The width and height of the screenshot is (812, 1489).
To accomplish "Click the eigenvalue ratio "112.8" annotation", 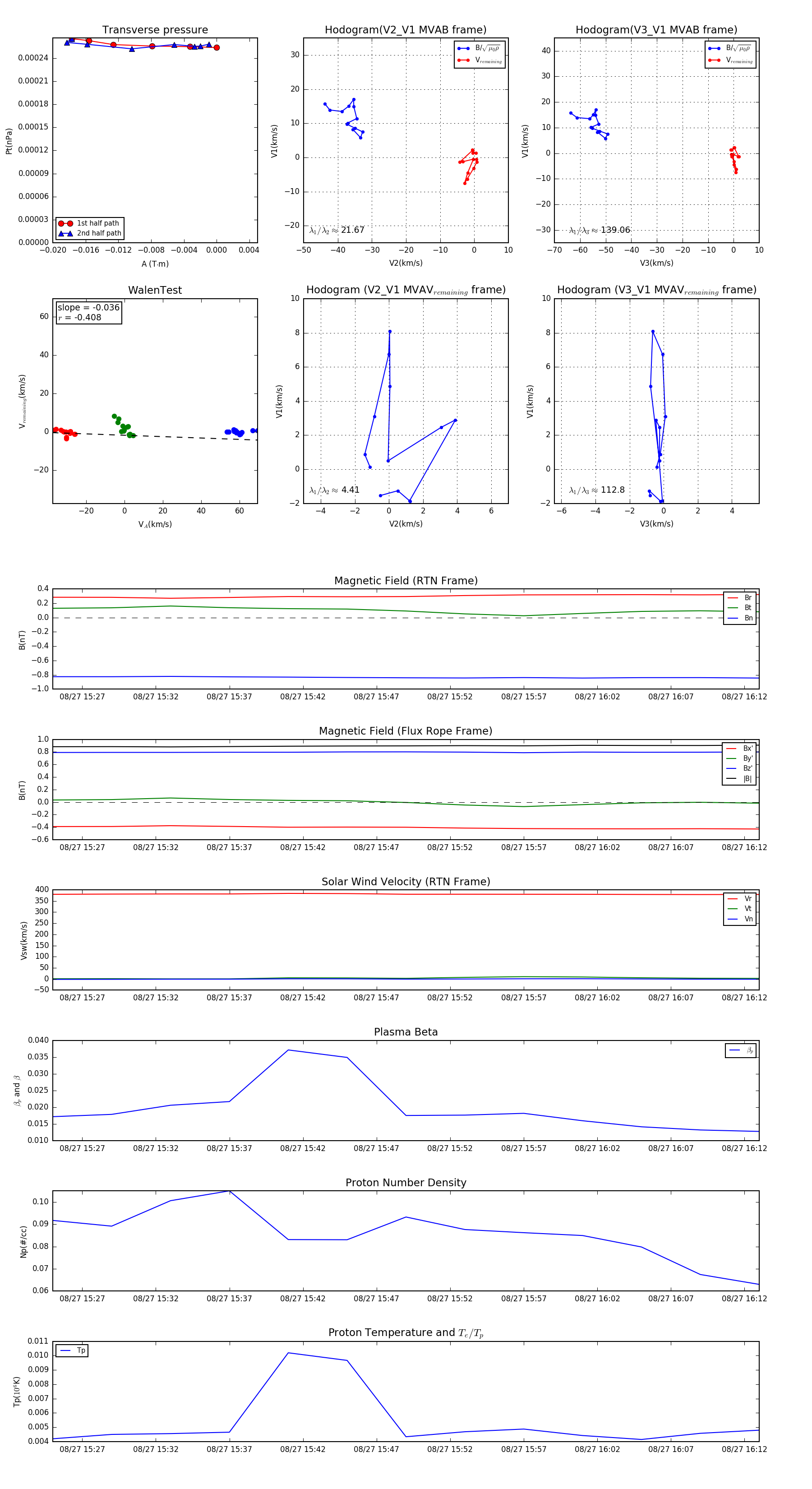I will click(x=596, y=490).
